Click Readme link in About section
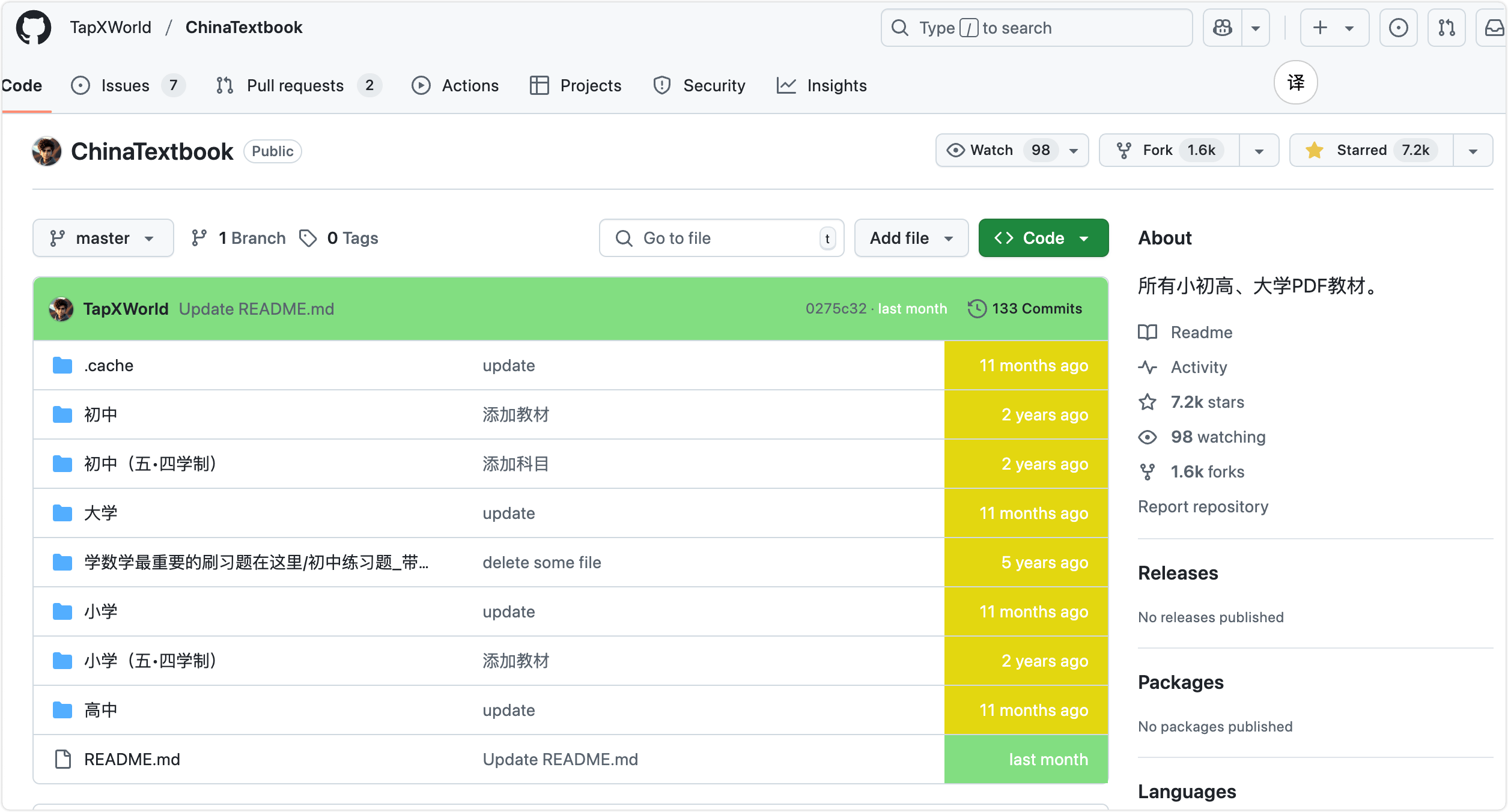The width and height of the screenshot is (1508, 812). pyautogui.click(x=1185, y=332)
